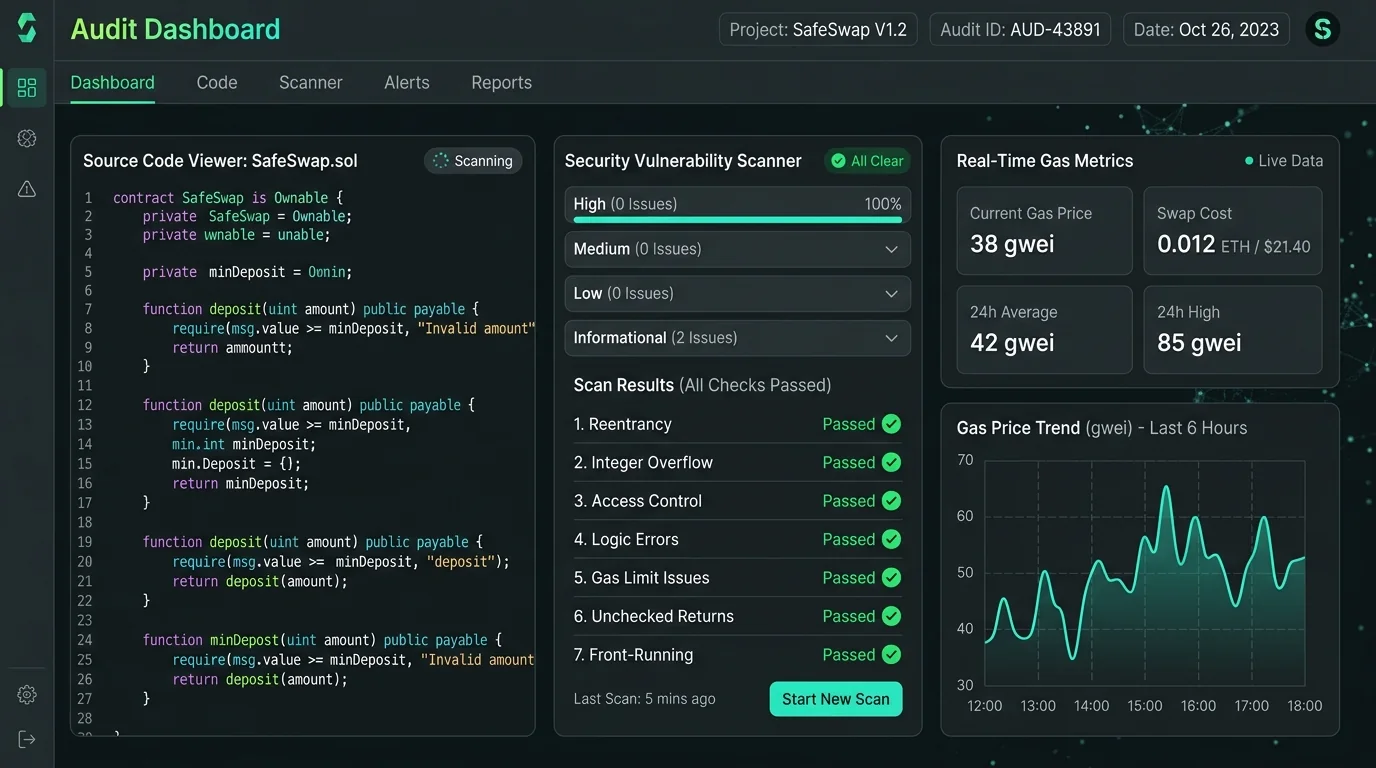Open the warning triangle alerts icon
The height and width of the screenshot is (768, 1376).
point(27,189)
